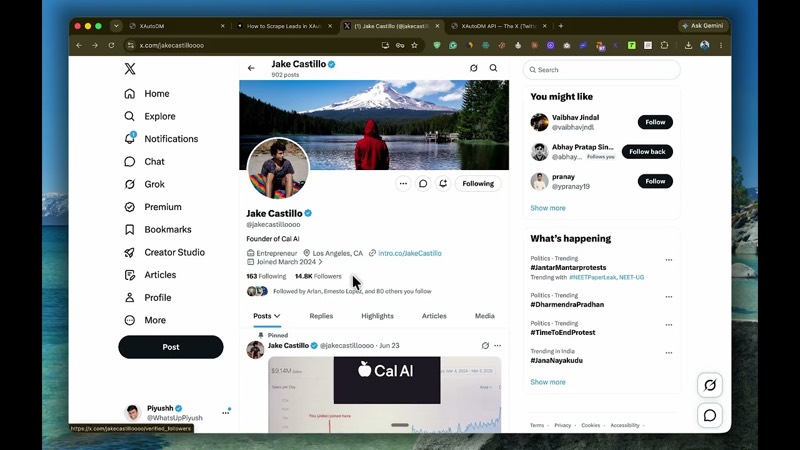Open #TimeToEndProtest trend
Image resolution: width=800 pixels, height=450 pixels.
point(562,332)
